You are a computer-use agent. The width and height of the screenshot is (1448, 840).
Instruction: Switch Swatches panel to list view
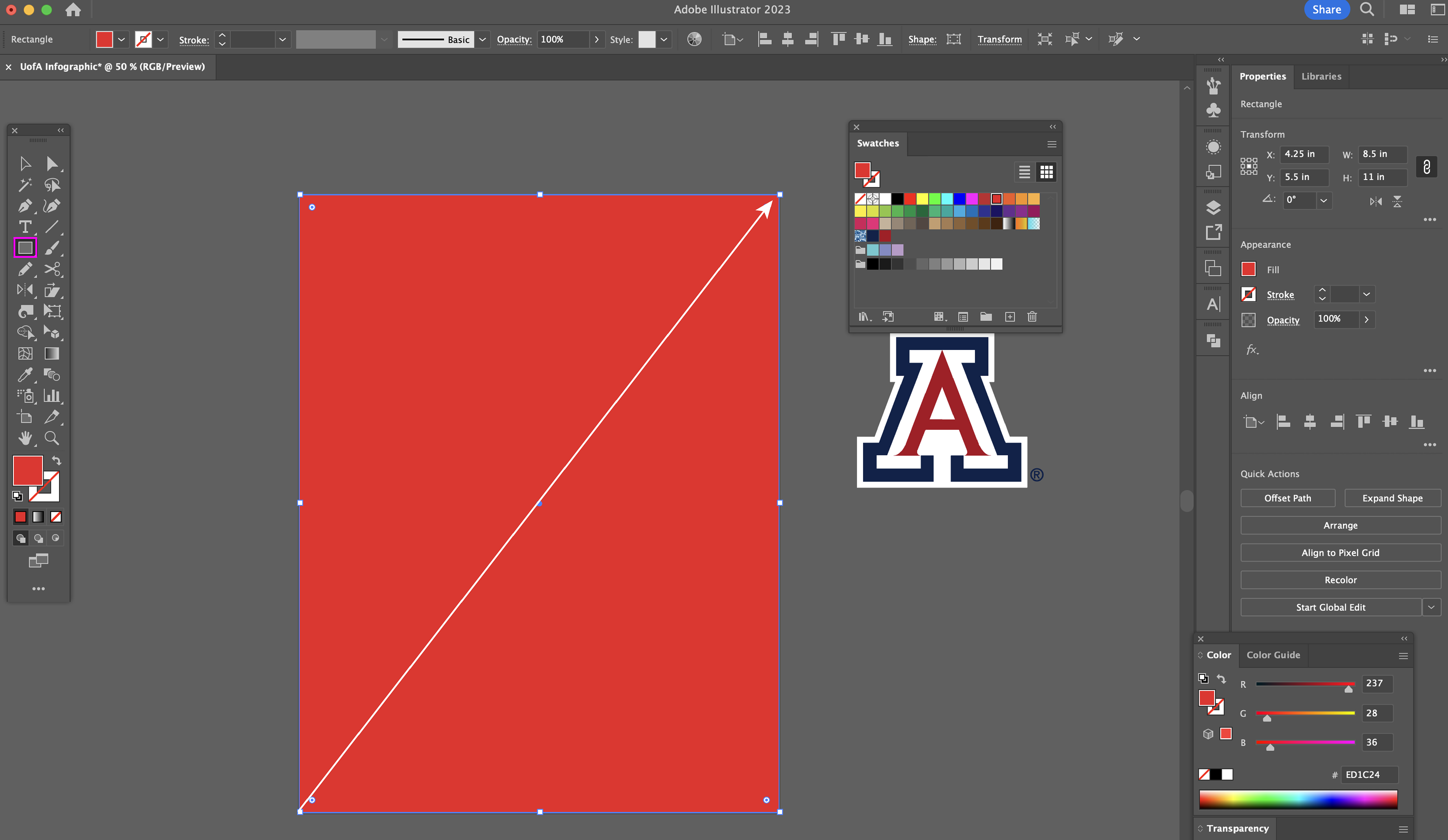[1024, 172]
